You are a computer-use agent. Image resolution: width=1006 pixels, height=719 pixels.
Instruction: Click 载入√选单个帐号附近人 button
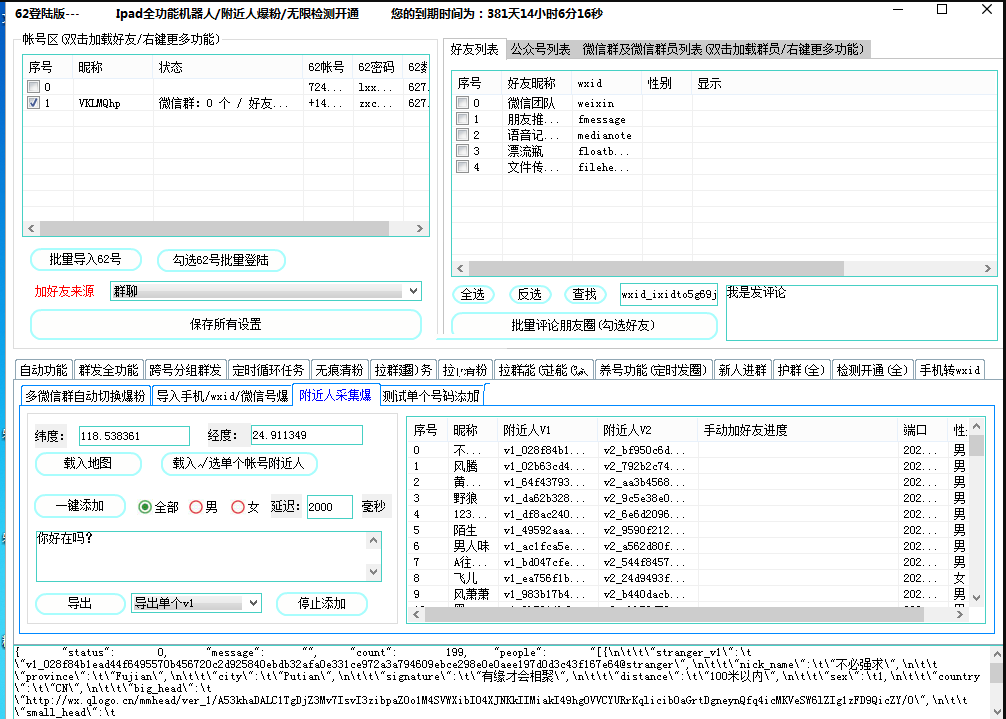click(x=239, y=463)
